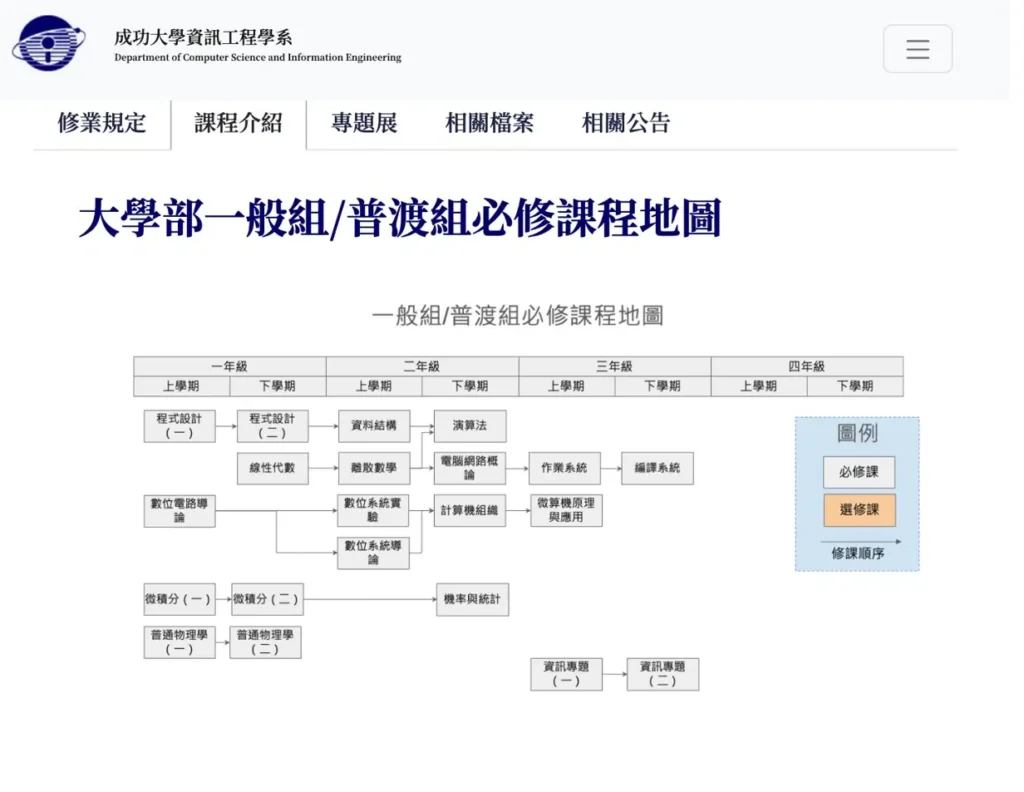1024x792 pixels.
Task: Click the 數位系統實驗 course box
Action: [373, 511]
